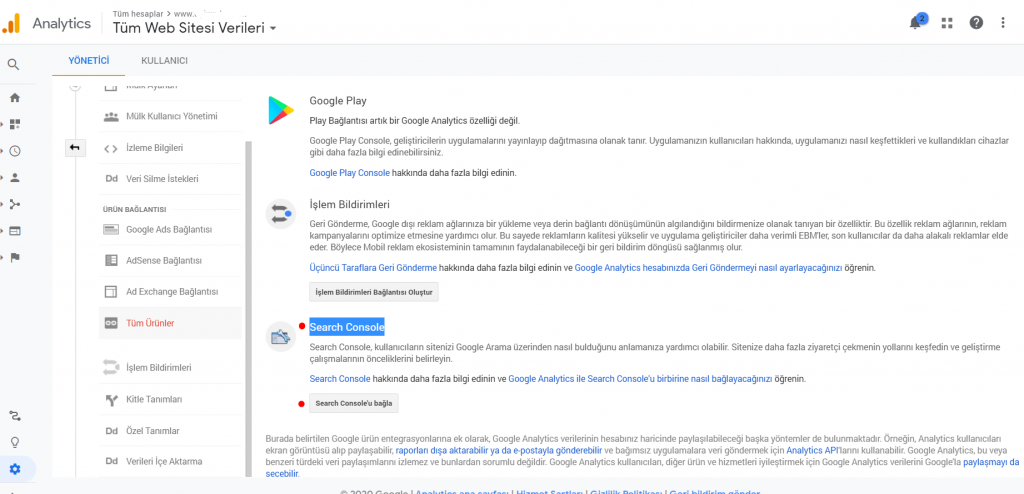Open Özel Tanımlar
The image size is (1024, 494).
pos(170,431)
